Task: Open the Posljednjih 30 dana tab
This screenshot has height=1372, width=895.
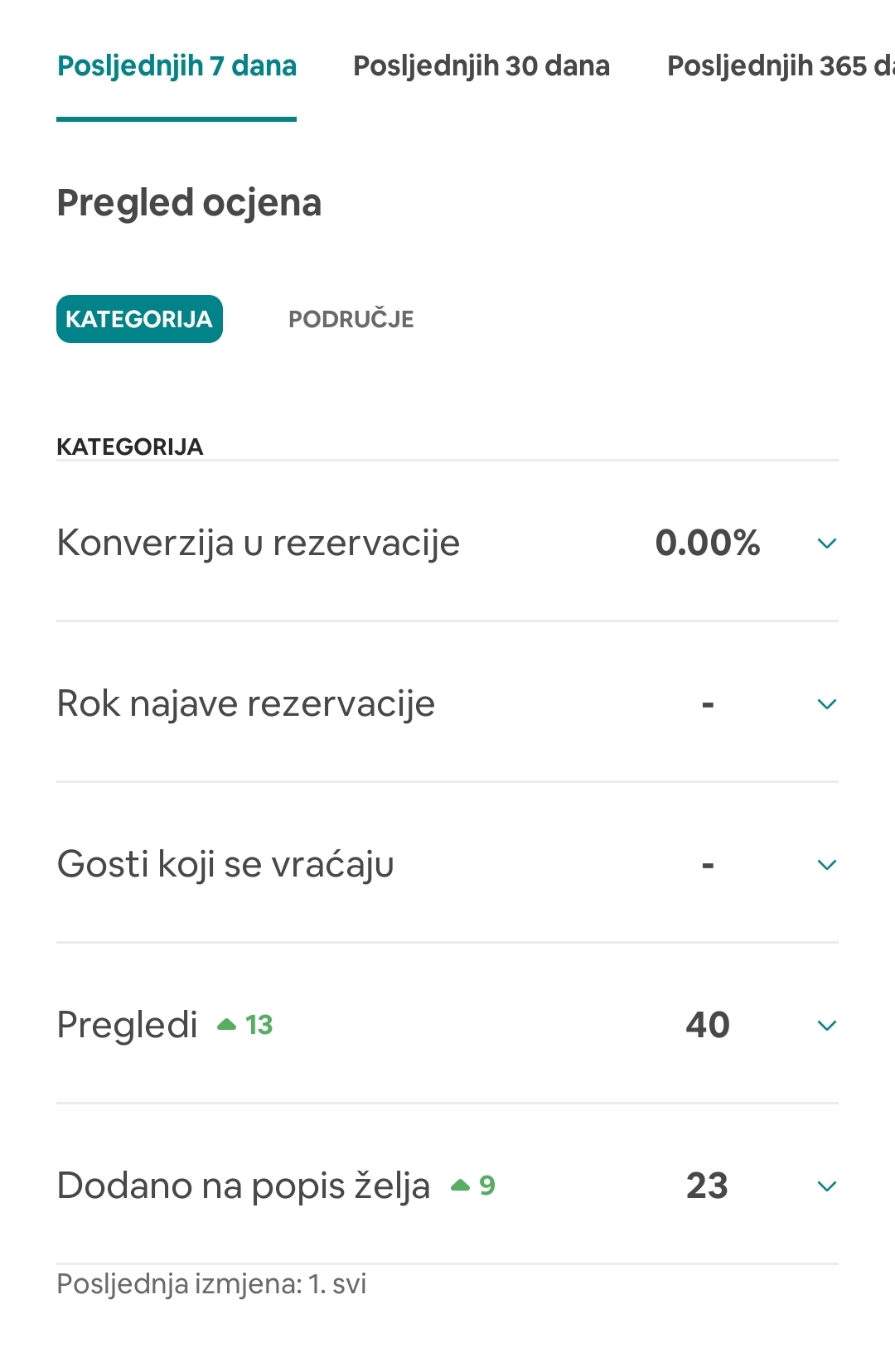Action: (x=481, y=65)
